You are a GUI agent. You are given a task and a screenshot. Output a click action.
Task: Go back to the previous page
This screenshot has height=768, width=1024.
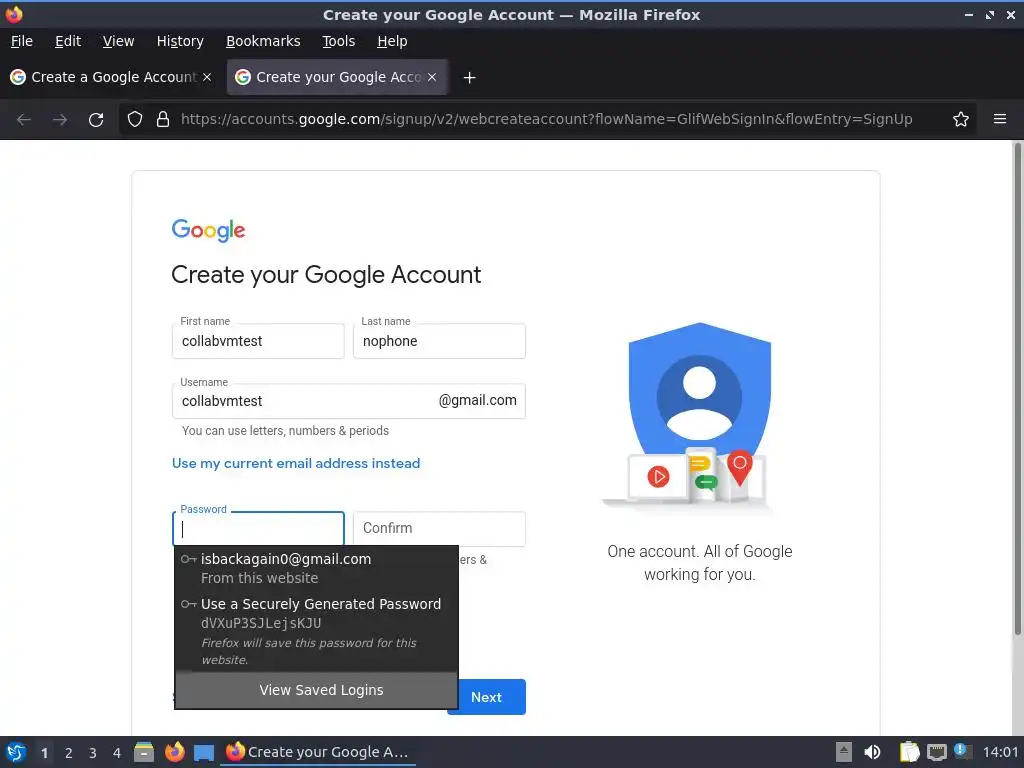click(x=24, y=120)
